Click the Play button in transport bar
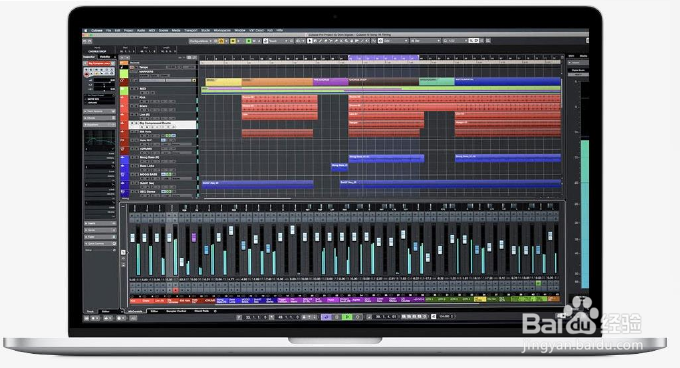Screen dimensions: 680x368 coord(347,317)
